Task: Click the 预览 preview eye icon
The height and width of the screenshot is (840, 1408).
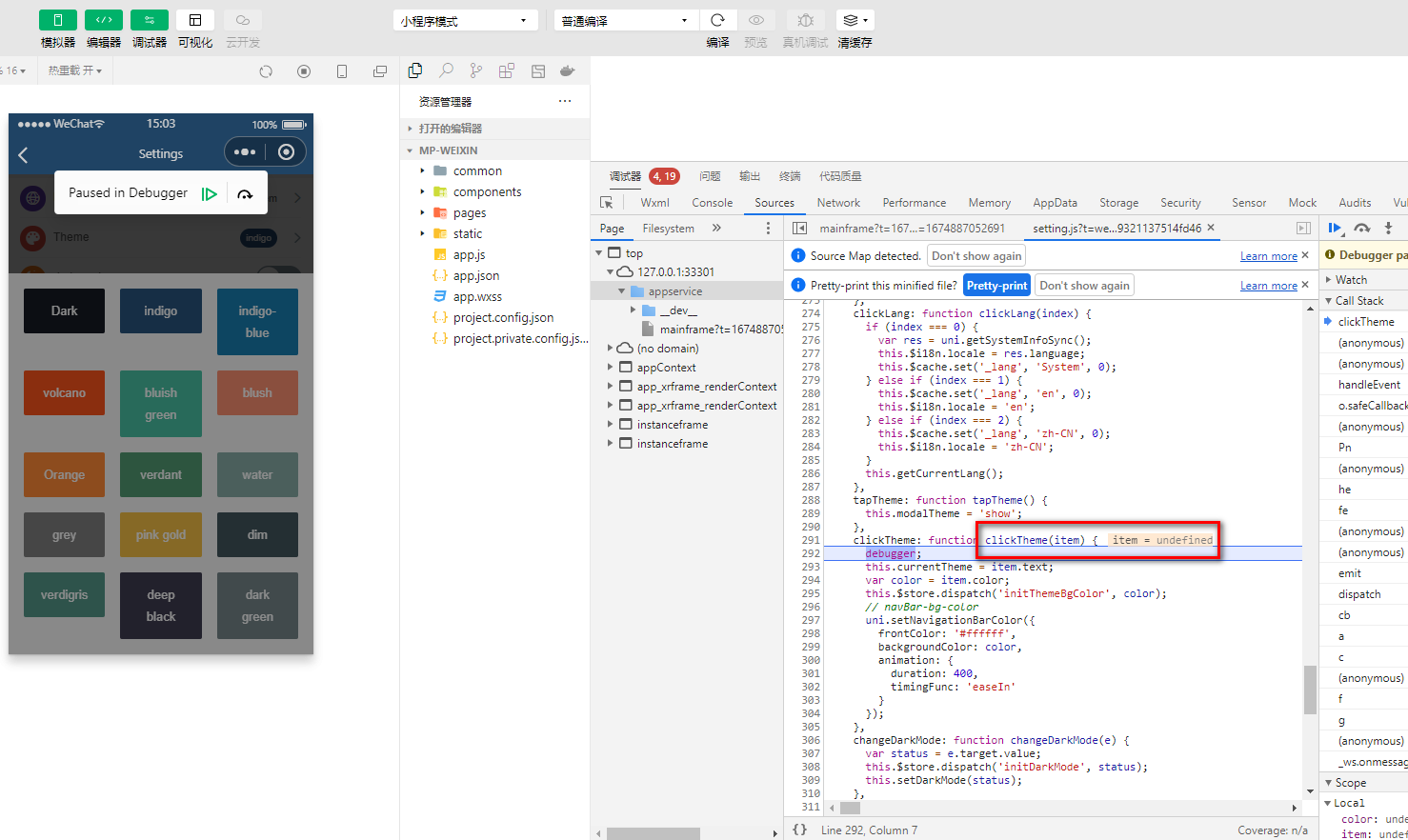Action: coord(756,20)
